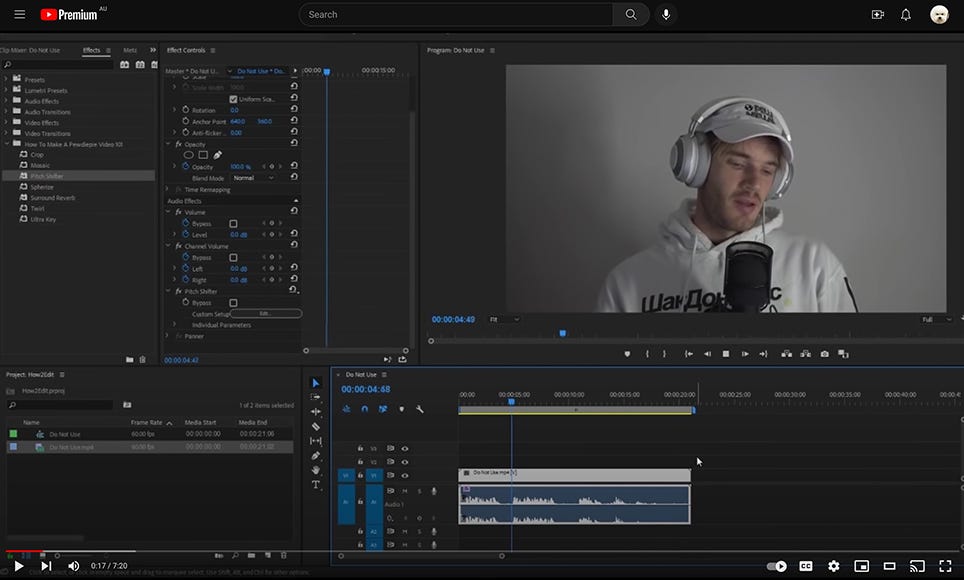Image resolution: width=964 pixels, height=580 pixels.
Task: Click the Play button in the Program monitor
Action: 725,353
